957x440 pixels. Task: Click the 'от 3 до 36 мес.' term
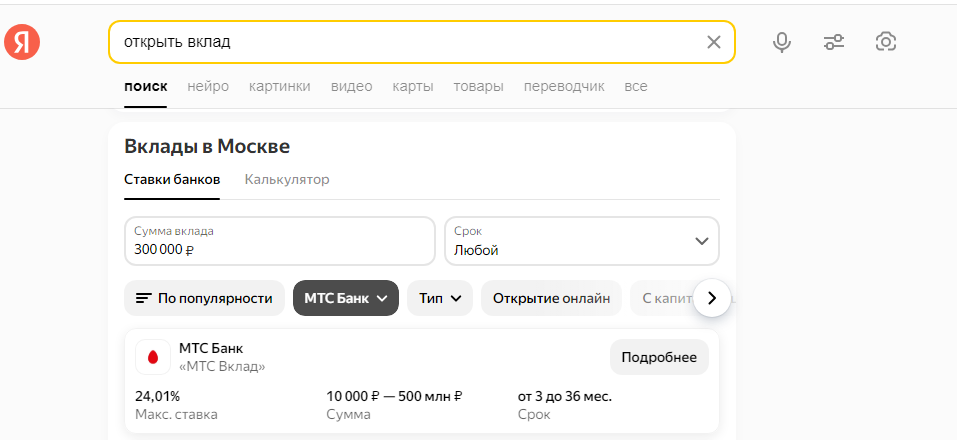(x=565, y=397)
